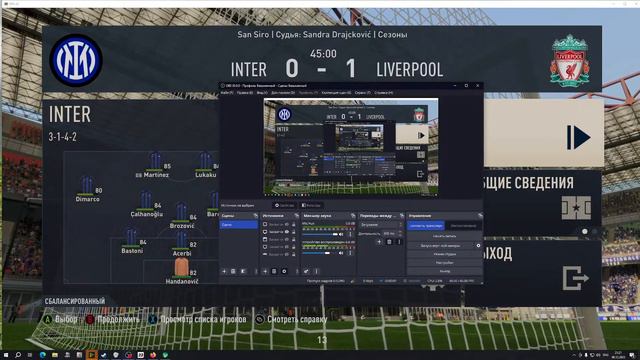Toggle lock on the third source
Image resolution: width=640 pixels, height=360 pixels.
coord(293,239)
